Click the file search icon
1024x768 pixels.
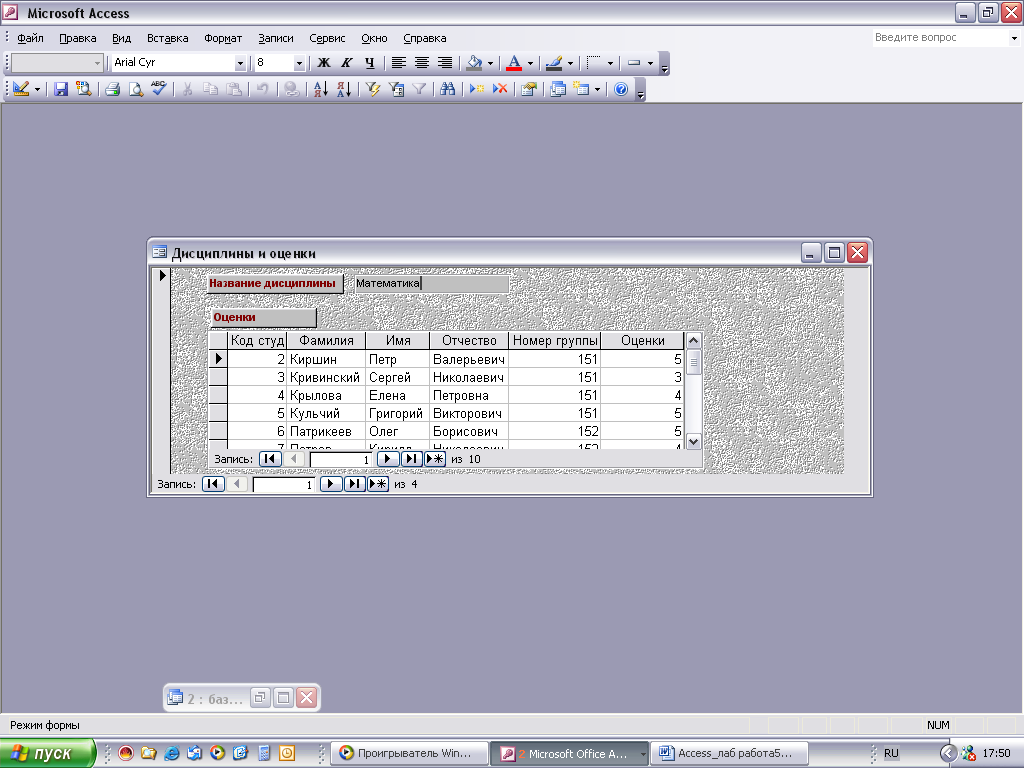(x=84, y=89)
